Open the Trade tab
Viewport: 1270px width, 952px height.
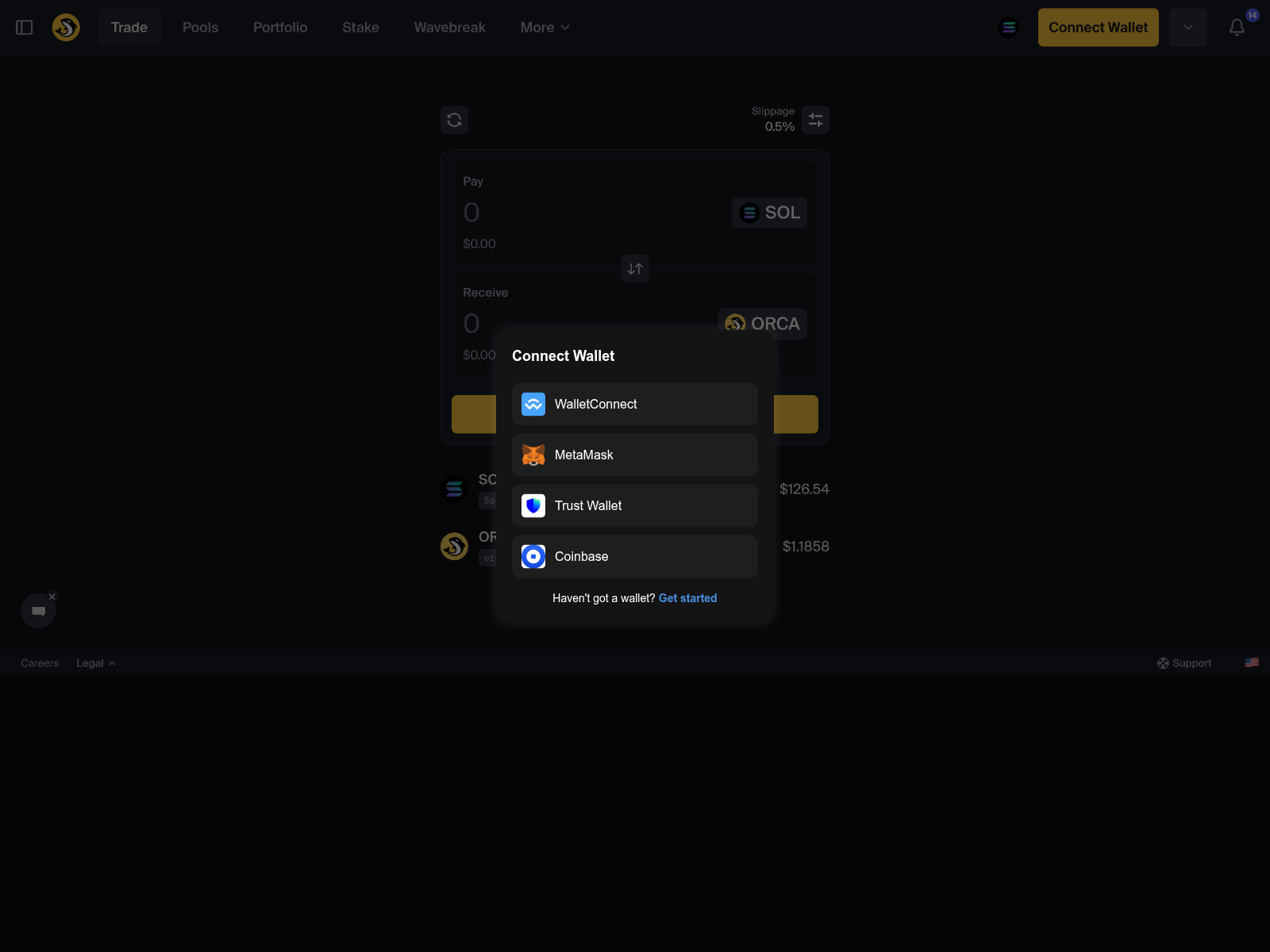pyautogui.click(x=129, y=28)
